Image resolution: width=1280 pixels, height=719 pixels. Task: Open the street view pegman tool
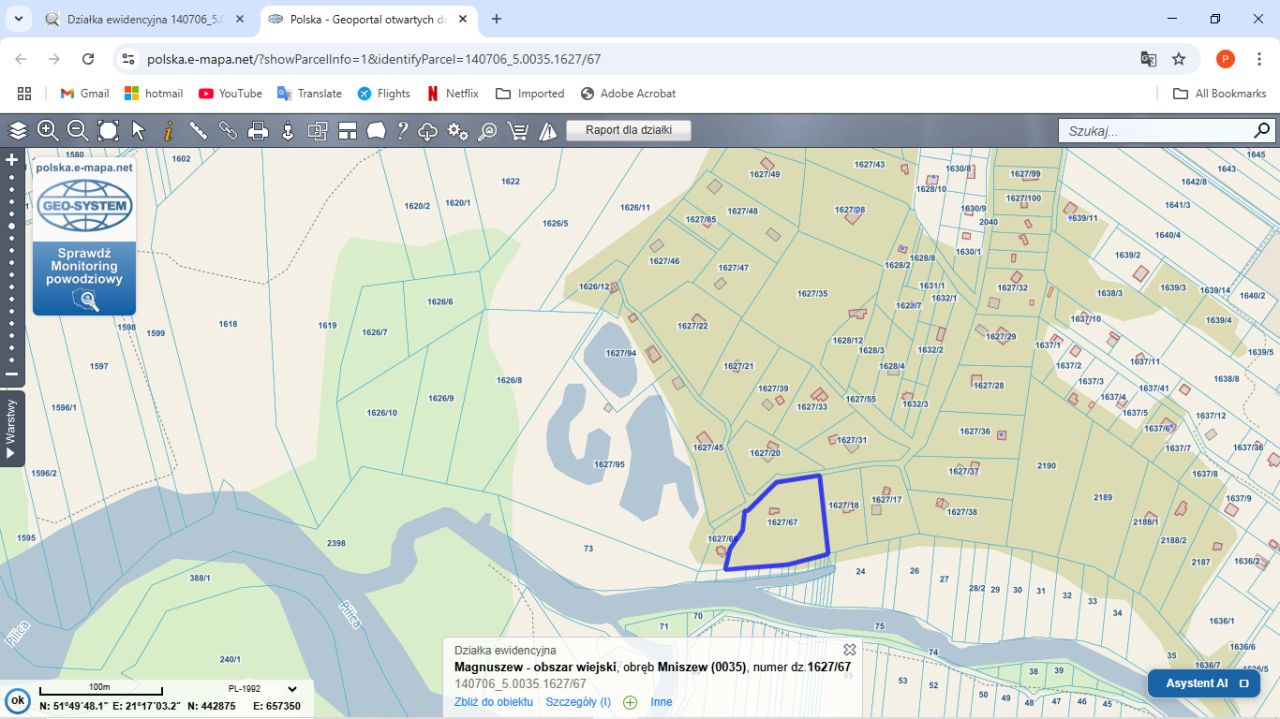(288, 130)
